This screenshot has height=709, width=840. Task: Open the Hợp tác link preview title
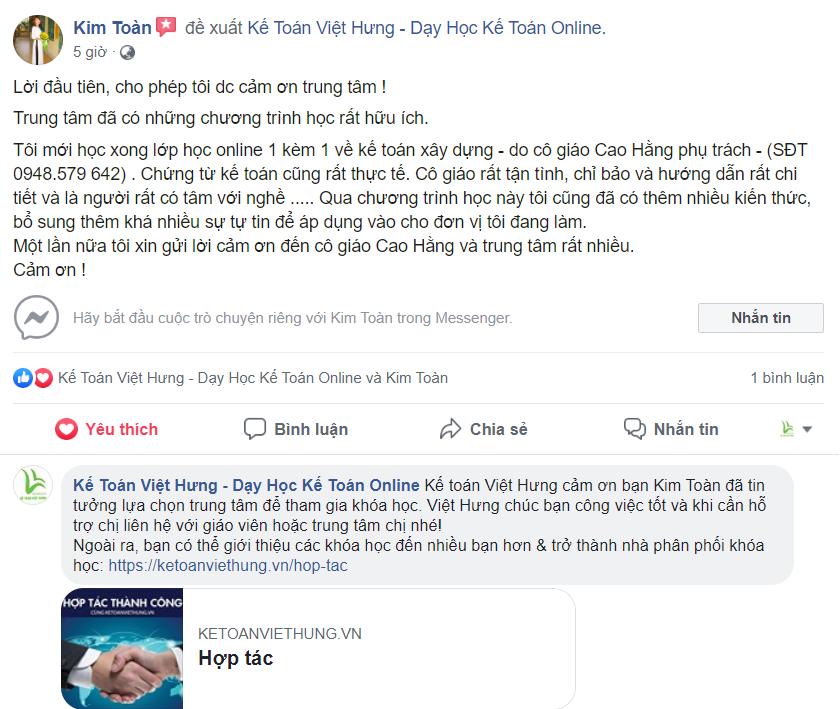pos(236,658)
